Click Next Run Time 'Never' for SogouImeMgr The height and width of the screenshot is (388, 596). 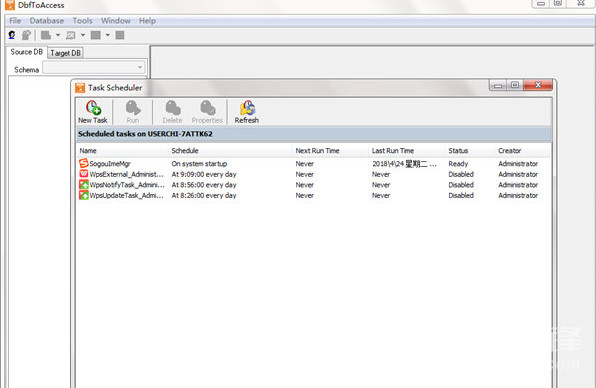pyautogui.click(x=304, y=164)
